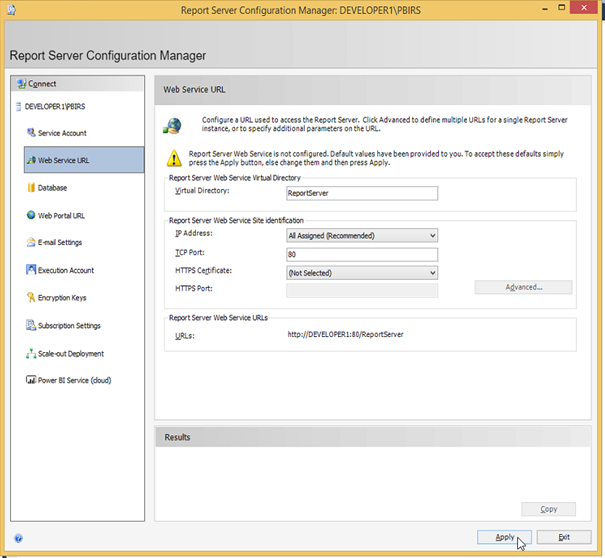The height and width of the screenshot is (558, 605).
Task: Click the Results panel header
Action: [373, 437]
